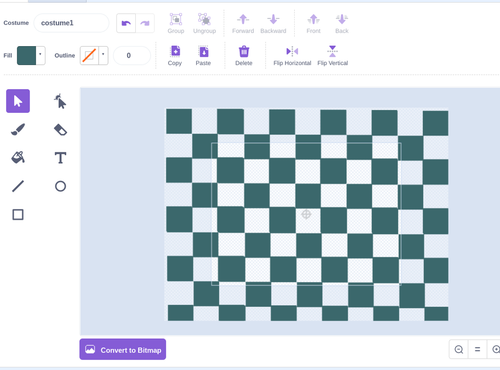The width and height of the screenshot is (500, 370).
Task: Select the Brush tool
Action: tap(18, 130)
